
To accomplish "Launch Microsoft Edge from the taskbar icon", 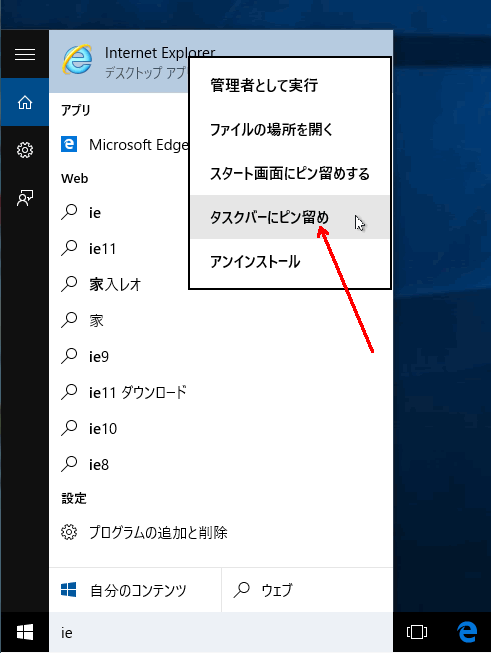I will point(467,632).
